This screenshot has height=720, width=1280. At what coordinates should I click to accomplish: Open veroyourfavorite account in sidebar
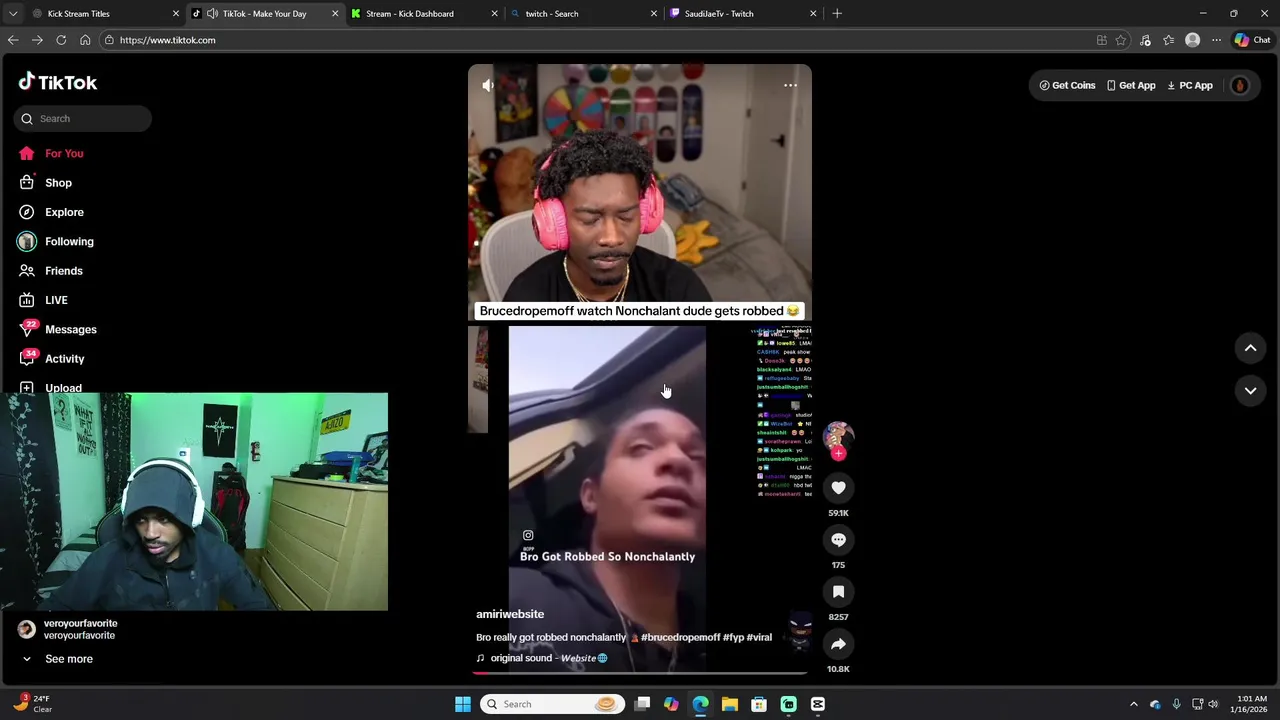67,629
